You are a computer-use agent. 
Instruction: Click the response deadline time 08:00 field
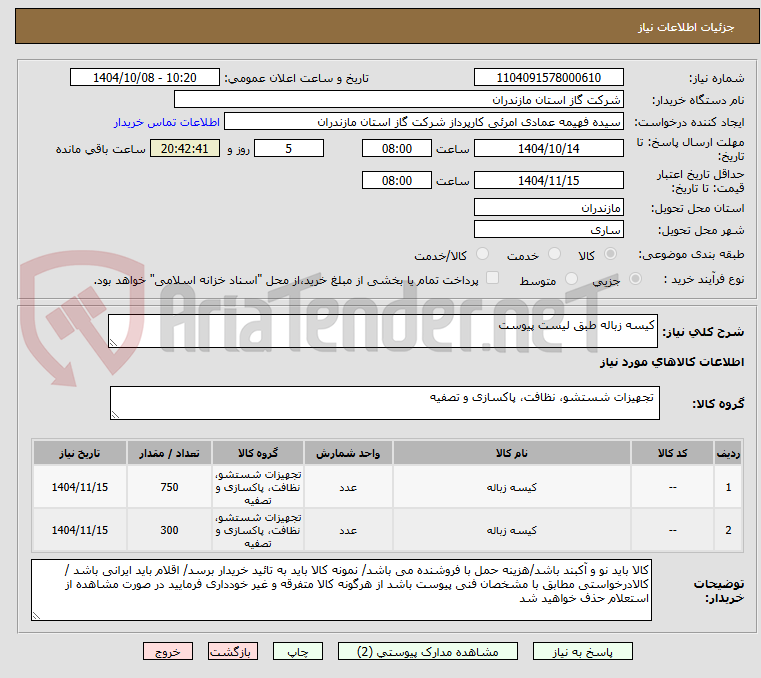(x=397, y=149)
